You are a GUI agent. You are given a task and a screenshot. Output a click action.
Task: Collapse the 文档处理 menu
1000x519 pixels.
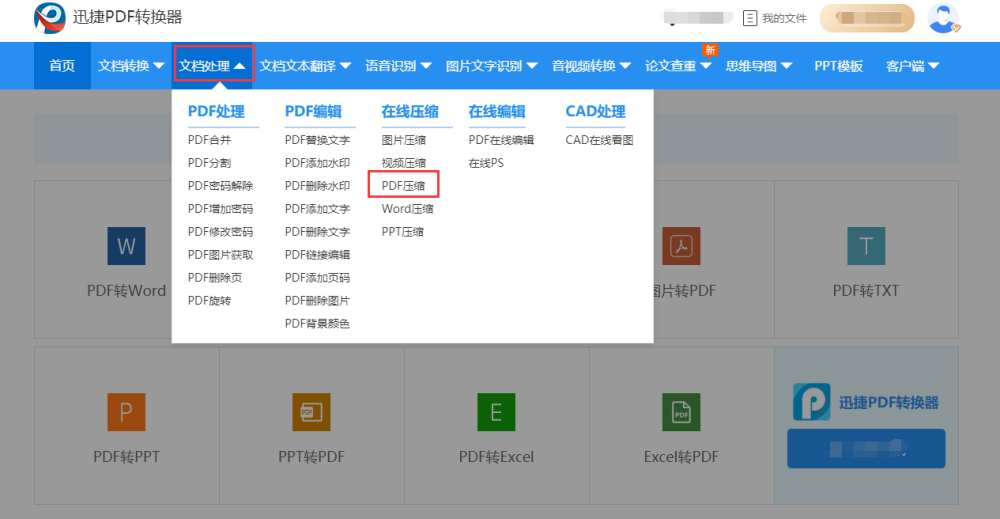[x=213, y=66]
